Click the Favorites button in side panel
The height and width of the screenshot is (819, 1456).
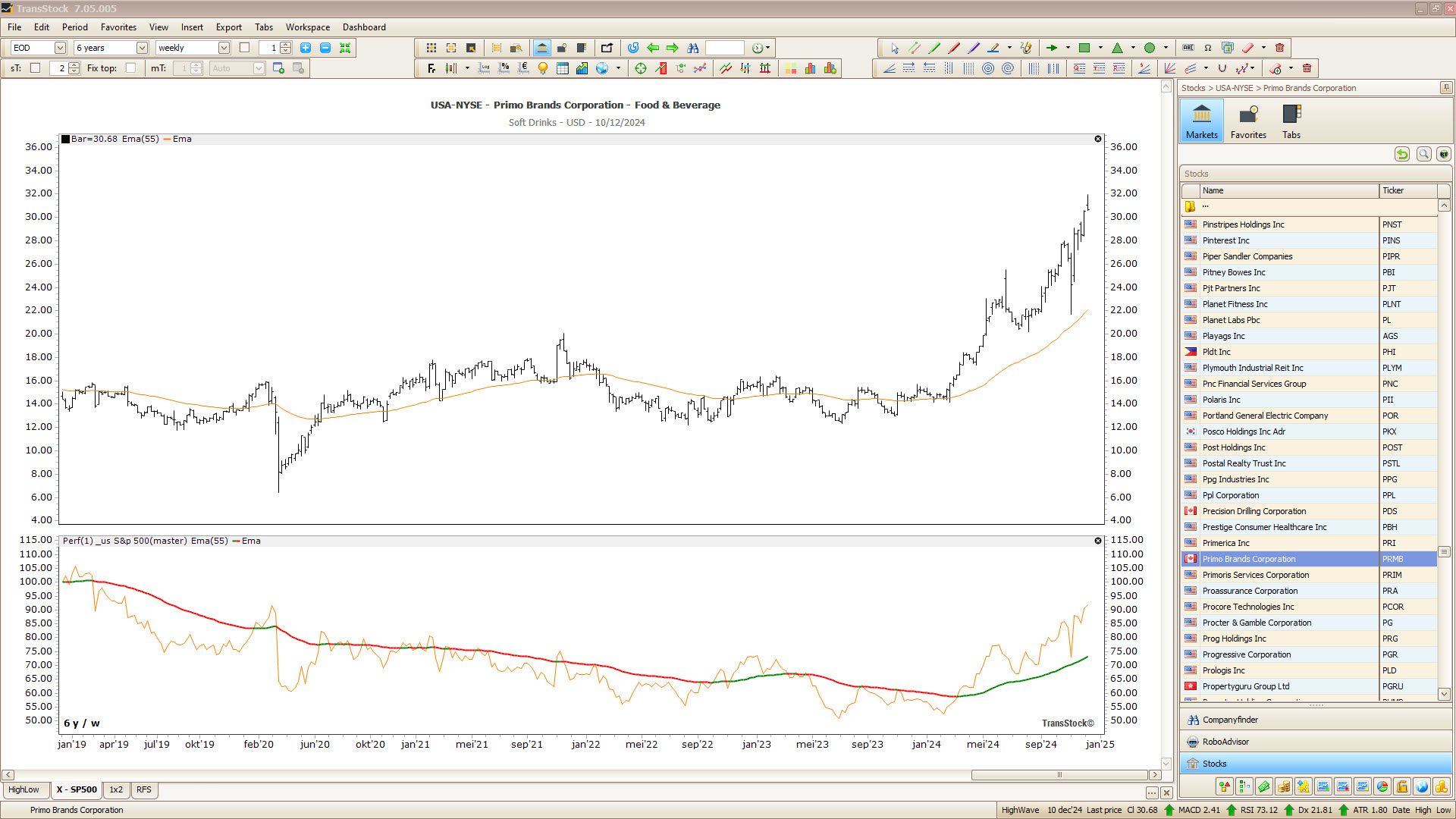[1248, 121]
